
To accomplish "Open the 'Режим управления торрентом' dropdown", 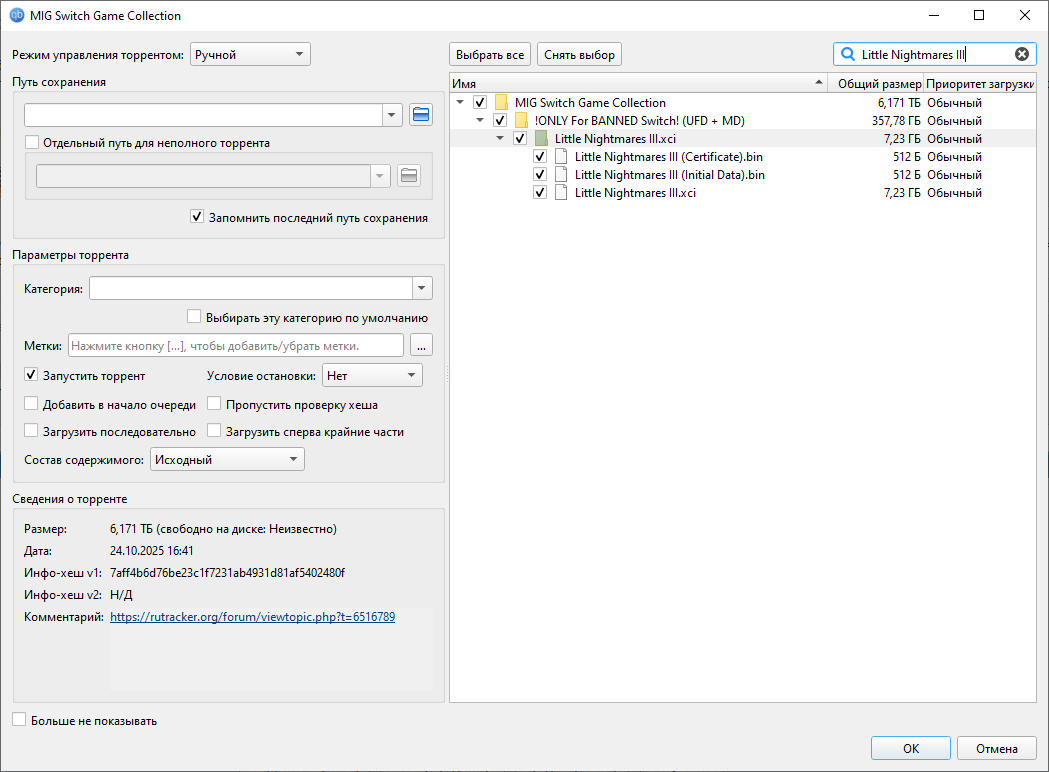I will point(250,55).
